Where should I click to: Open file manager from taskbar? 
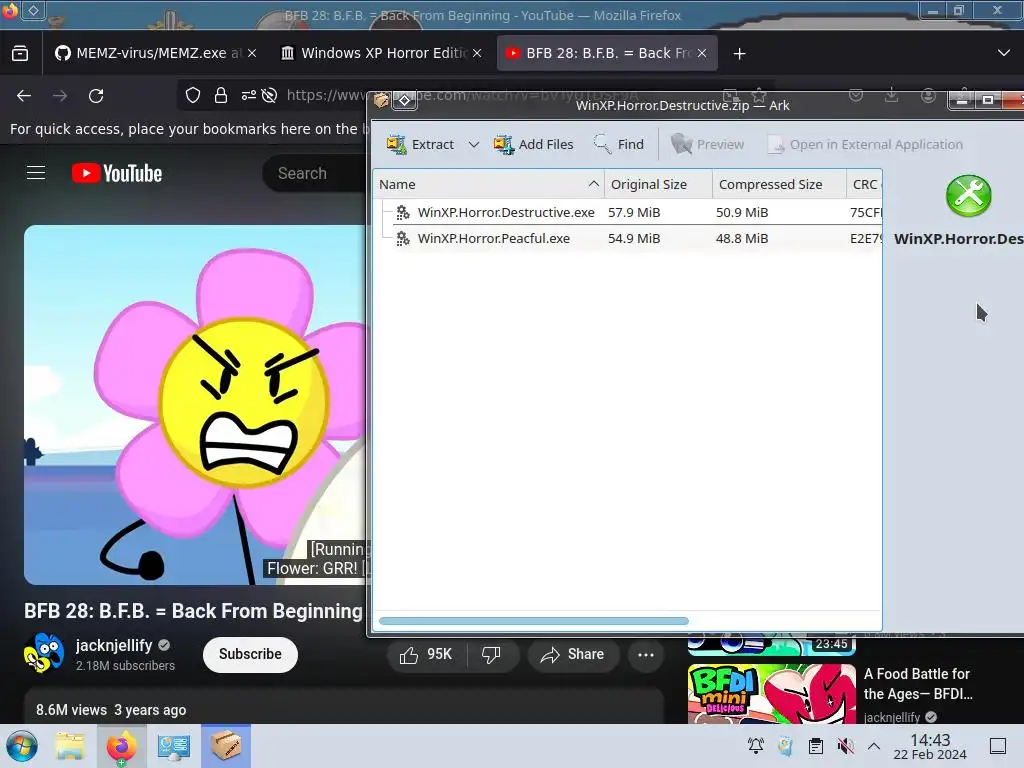[x=71, y=746]
